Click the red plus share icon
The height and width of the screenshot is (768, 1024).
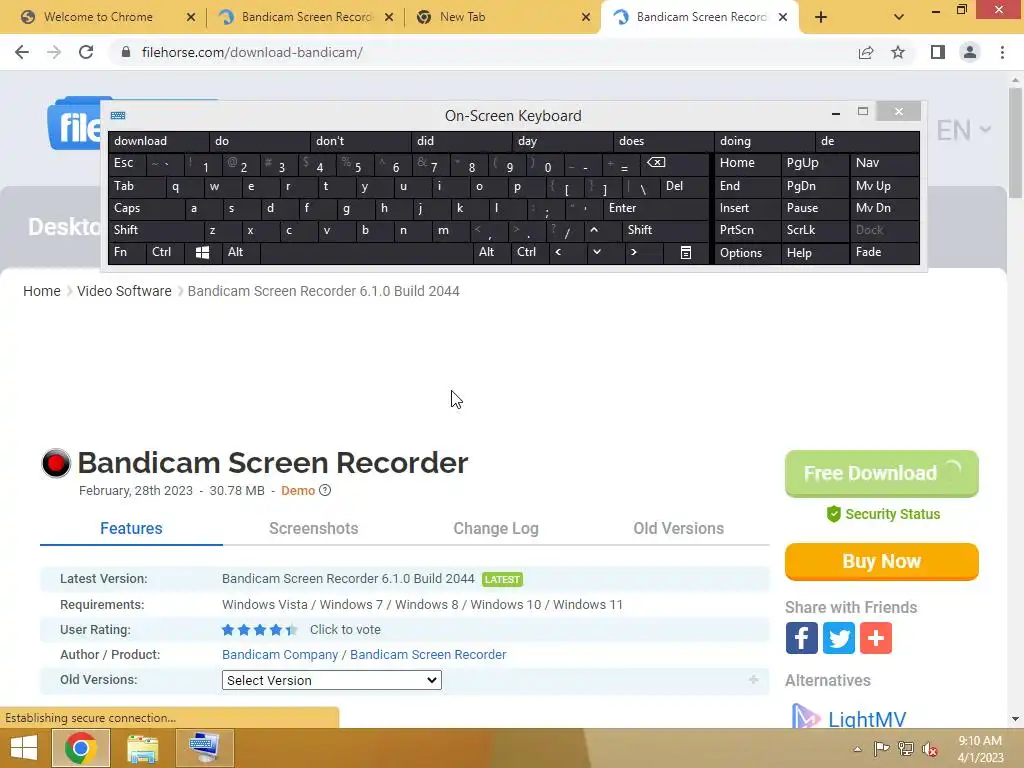876,638
